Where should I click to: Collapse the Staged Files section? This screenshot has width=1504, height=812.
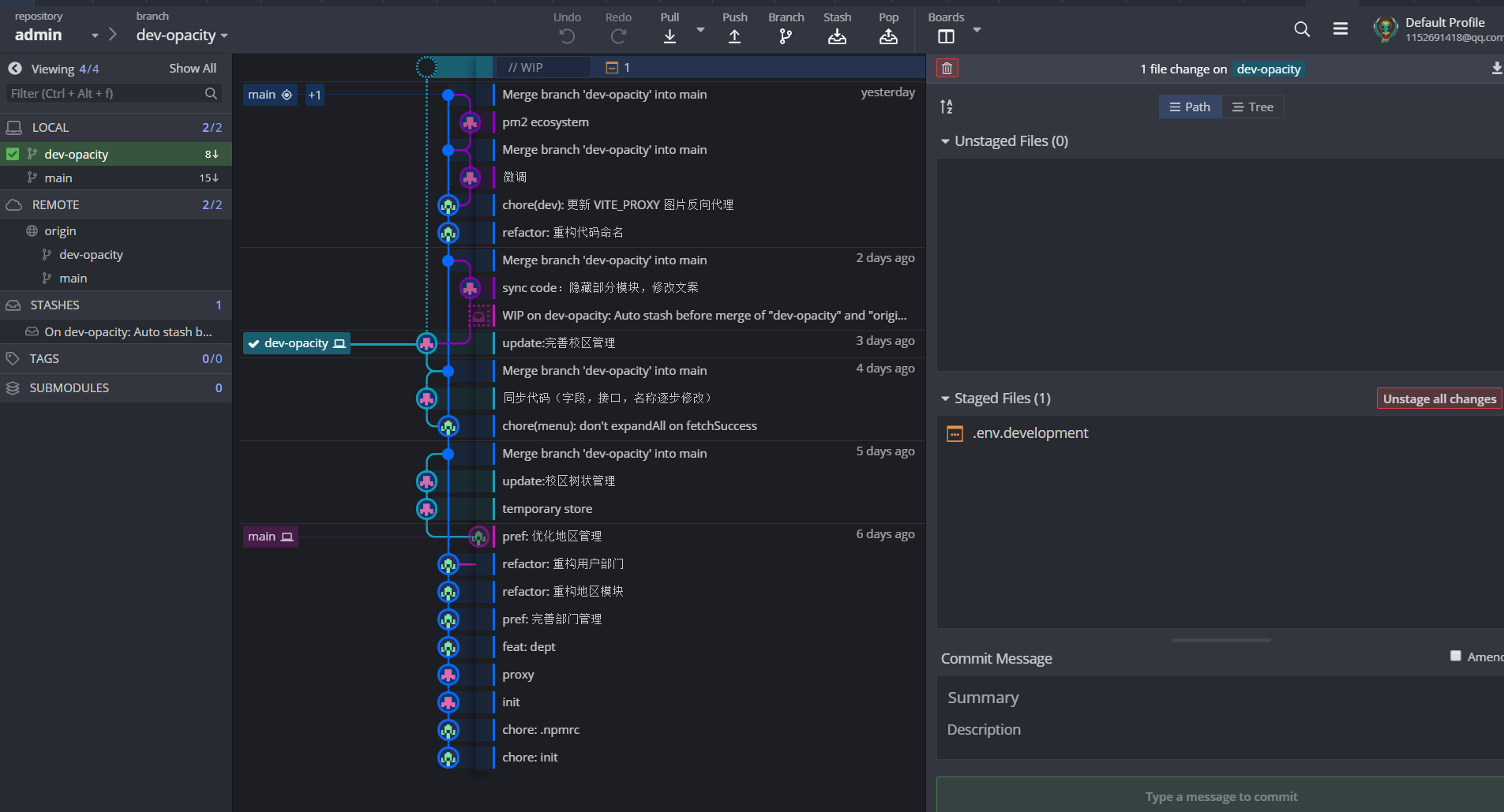(945, 399)
